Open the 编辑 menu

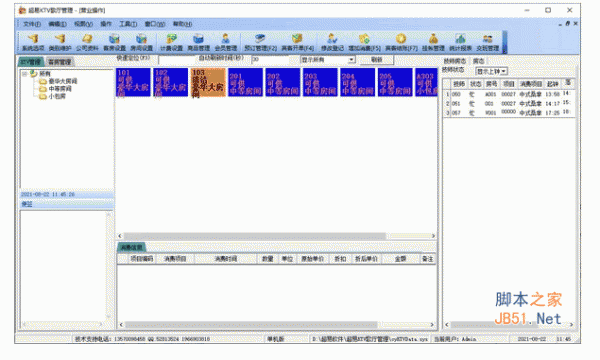pos(57,24)
